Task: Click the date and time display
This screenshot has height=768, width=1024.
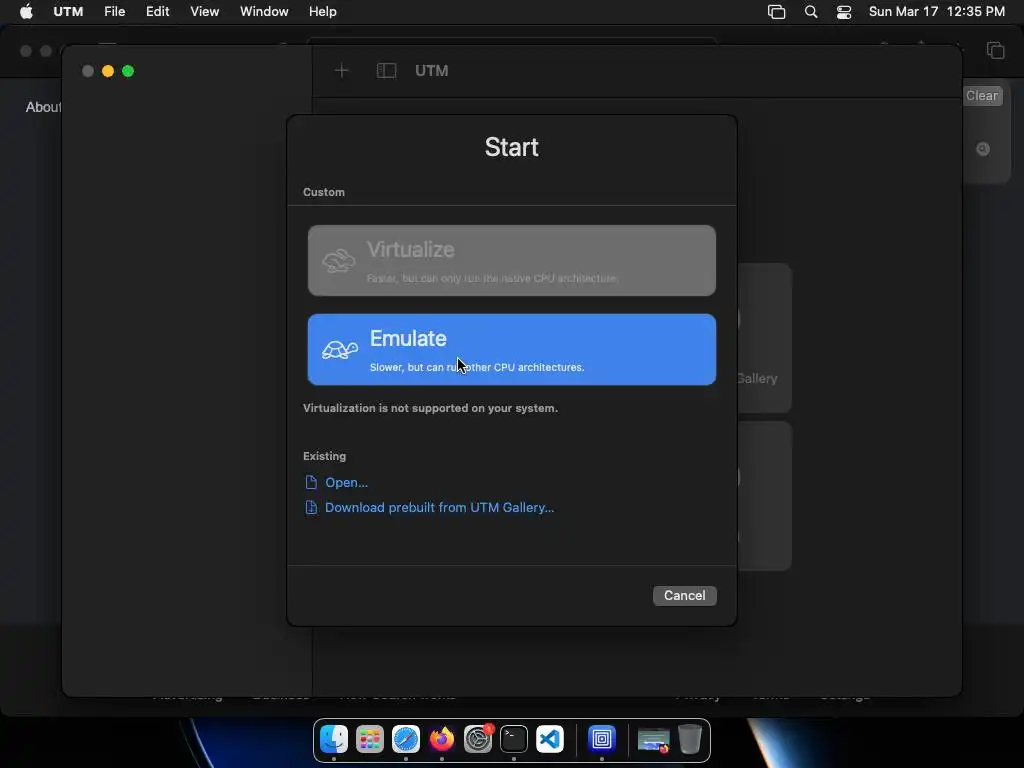Action: 936,11
